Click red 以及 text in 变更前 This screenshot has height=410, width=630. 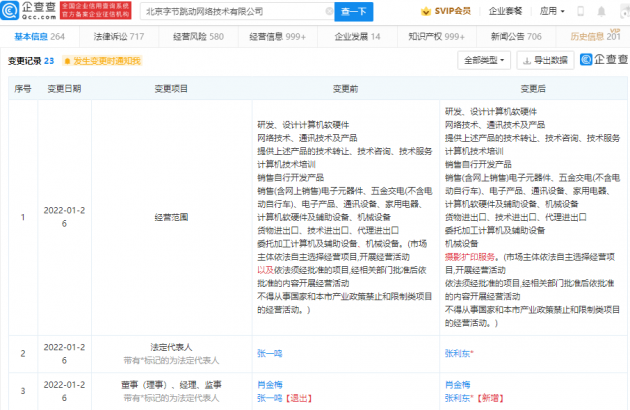[265, 270]
